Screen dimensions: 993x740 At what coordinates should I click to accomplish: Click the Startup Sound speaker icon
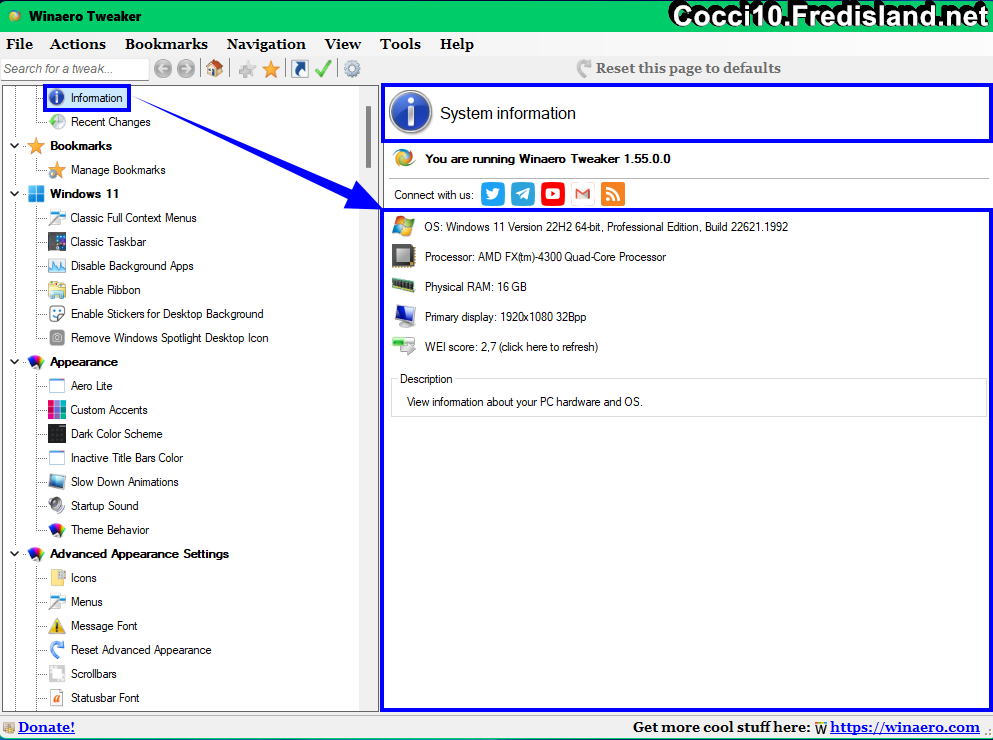click(57, 505)
